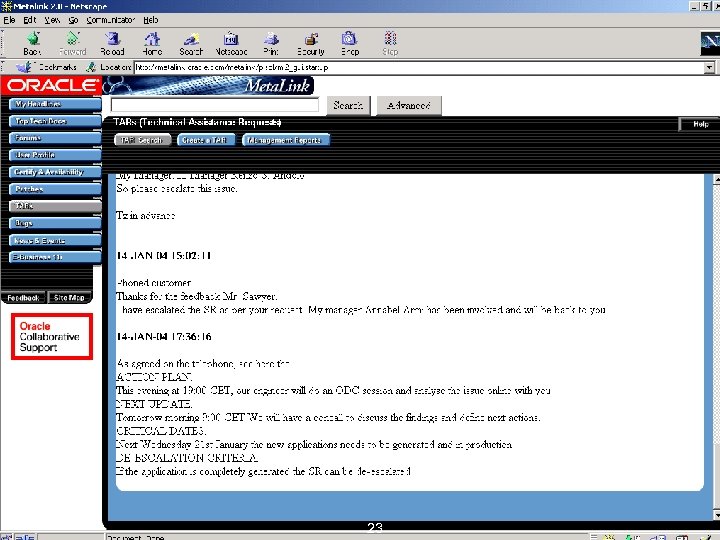
Task: Open E-Business 11i in sidebar
Action: 55,257
